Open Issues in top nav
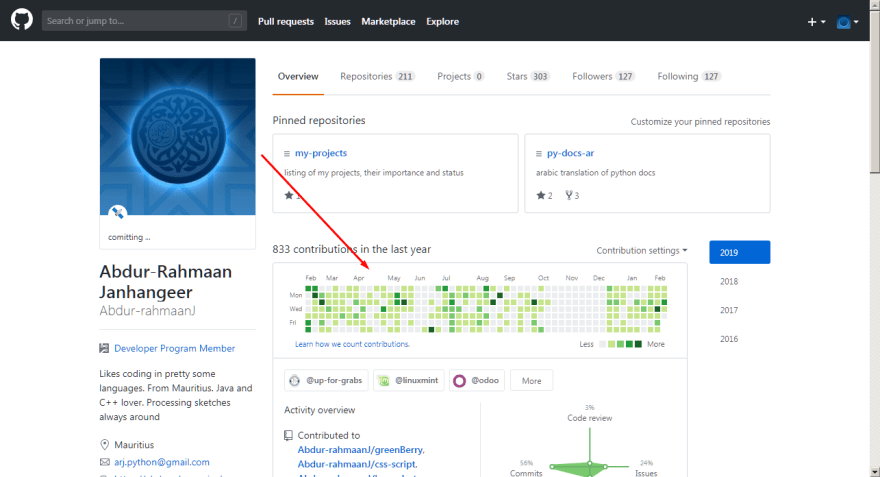This screenshot has width=880, height=477. [337, 21]
